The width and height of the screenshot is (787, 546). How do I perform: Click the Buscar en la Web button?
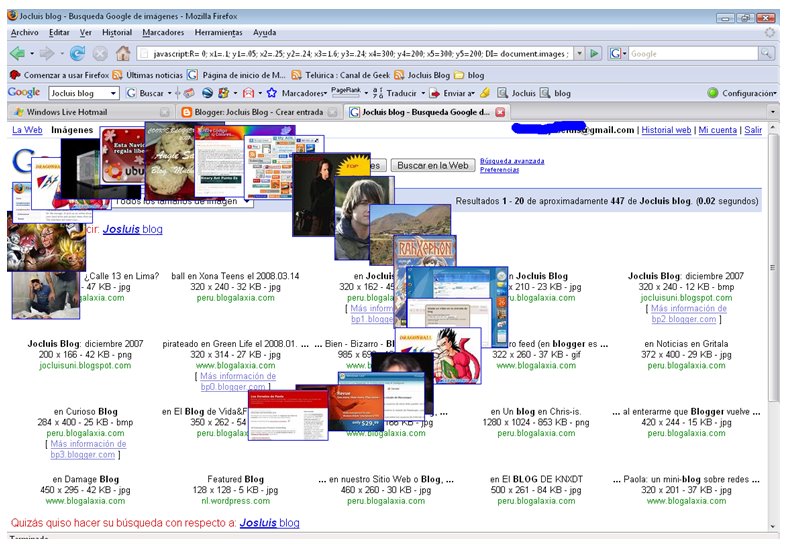[x=433, y=165]
